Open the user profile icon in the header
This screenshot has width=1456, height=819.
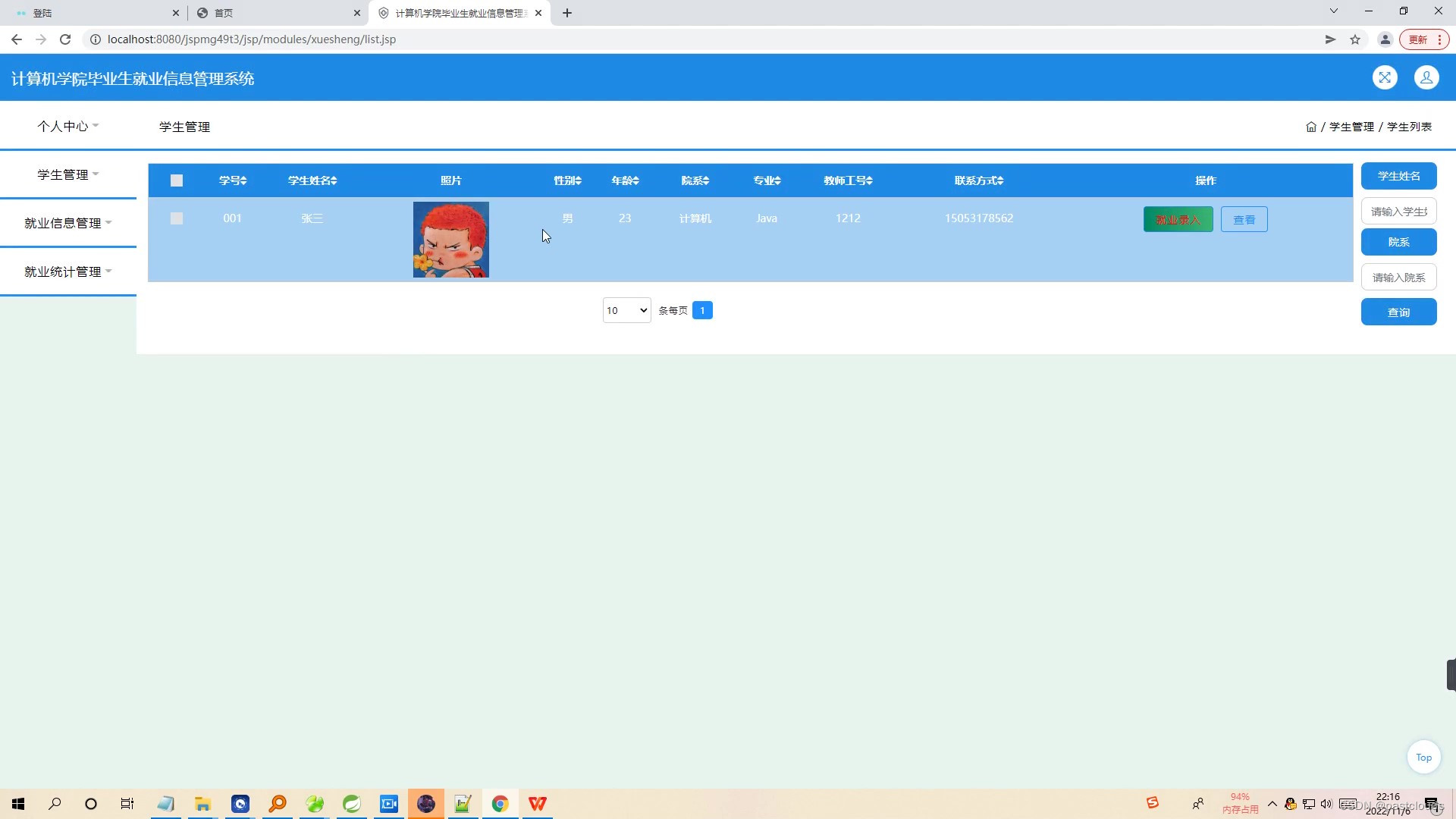click(x=1426, y=77)
